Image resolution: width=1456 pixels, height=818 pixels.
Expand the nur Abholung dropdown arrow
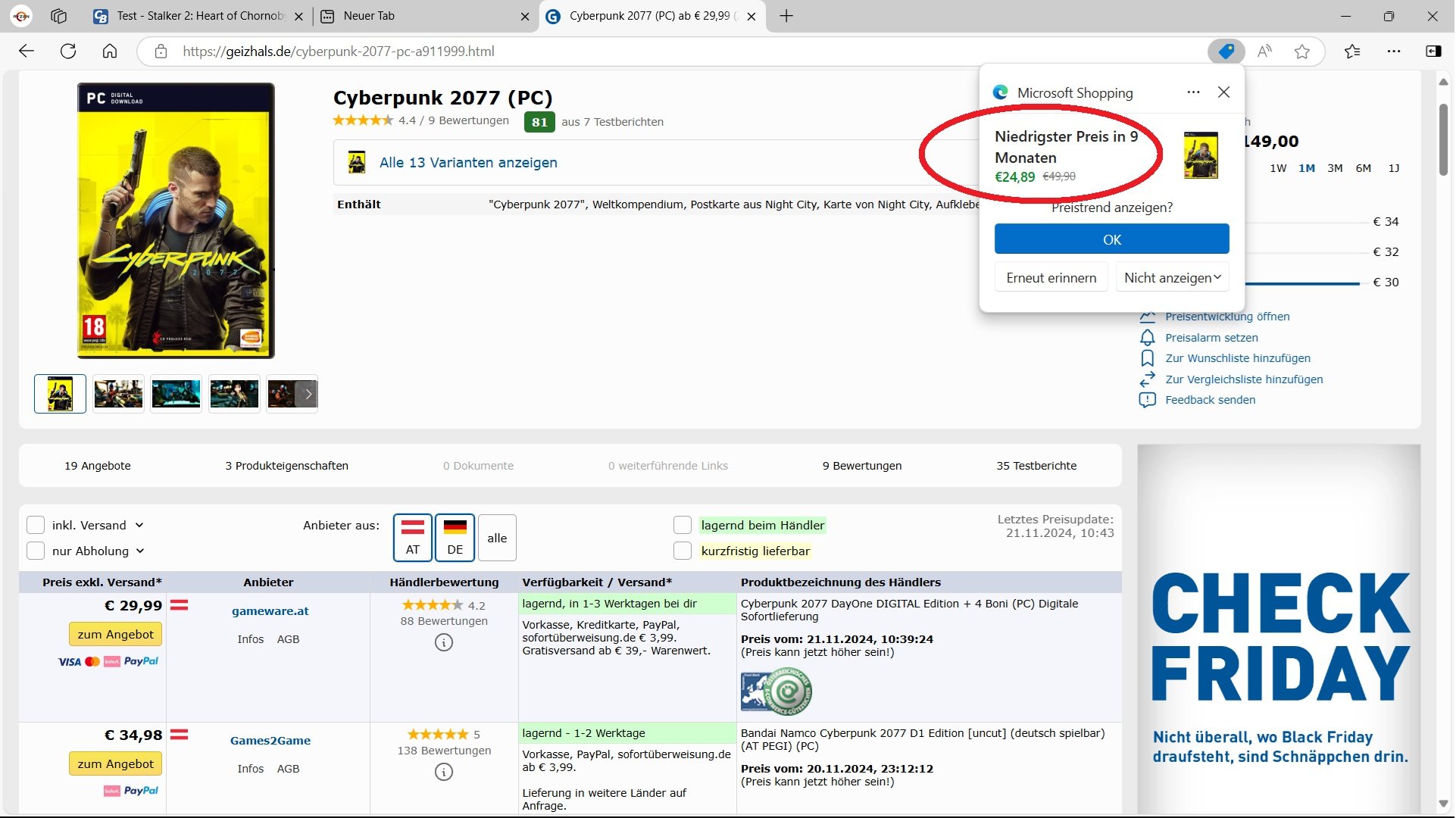[140, 551]
